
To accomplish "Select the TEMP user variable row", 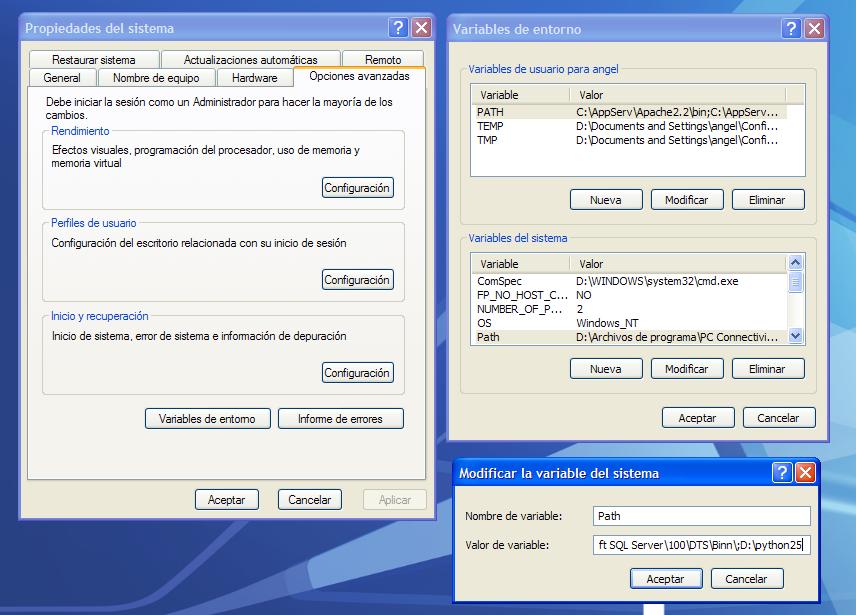I will (630, 126).
